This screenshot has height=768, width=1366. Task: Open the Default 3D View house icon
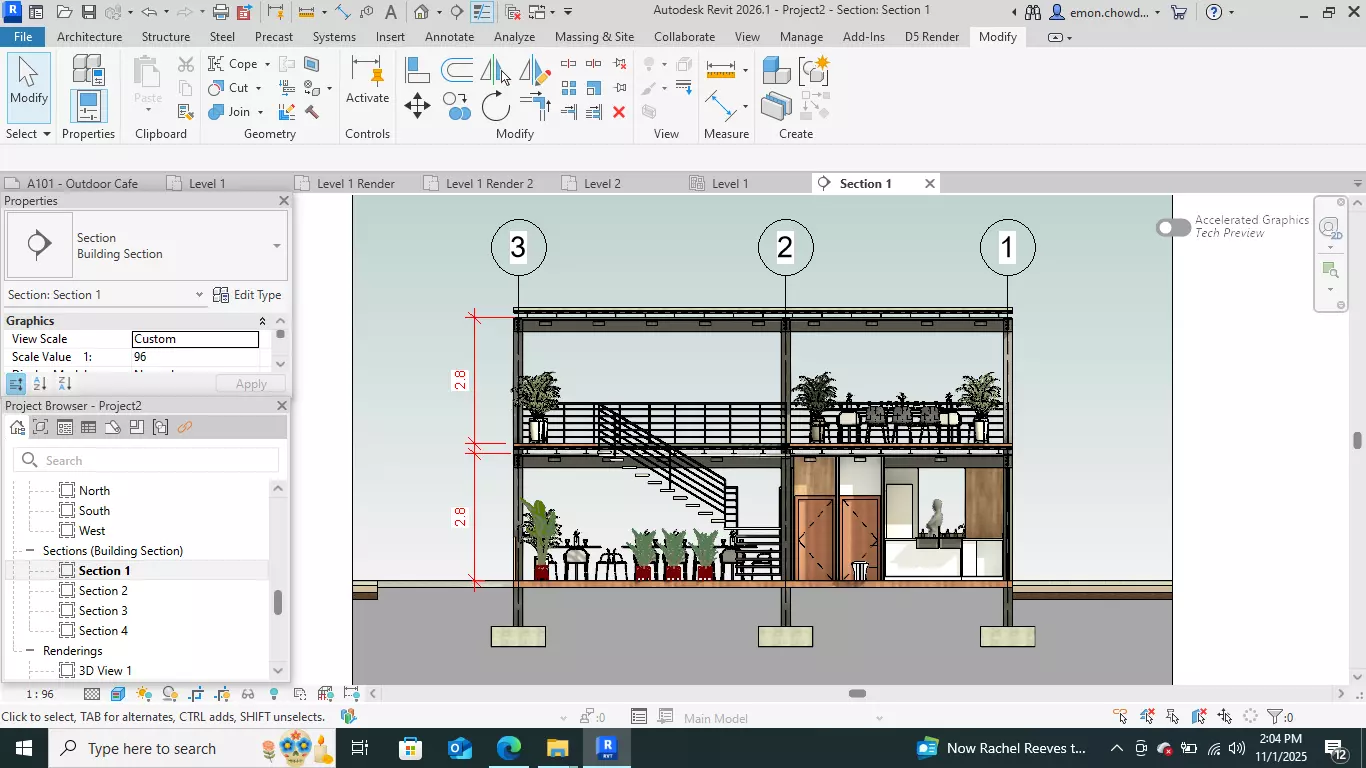point(422,12)
